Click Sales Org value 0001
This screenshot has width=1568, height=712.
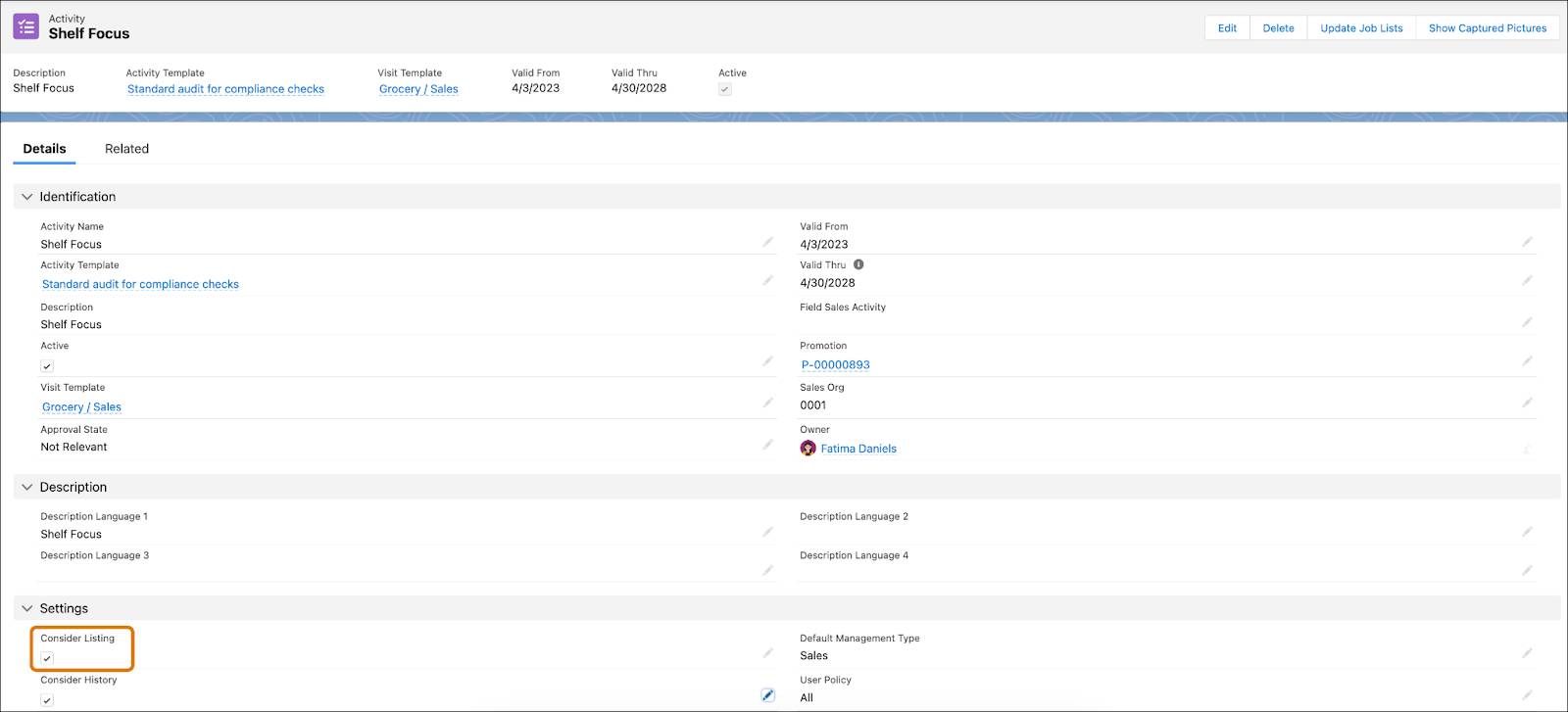point(813,404)
